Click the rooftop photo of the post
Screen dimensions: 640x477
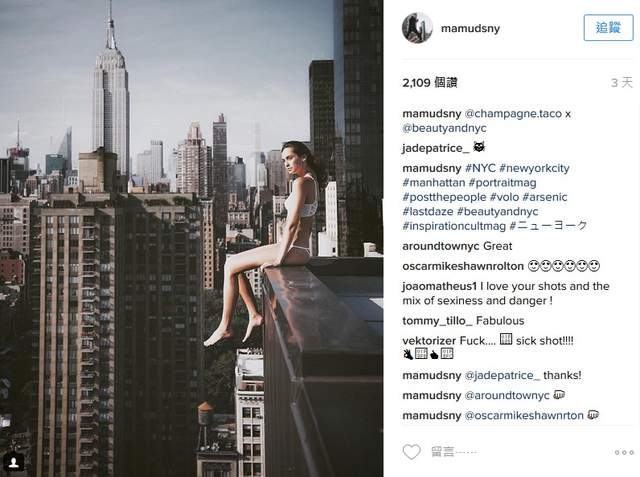coord(191,238)
